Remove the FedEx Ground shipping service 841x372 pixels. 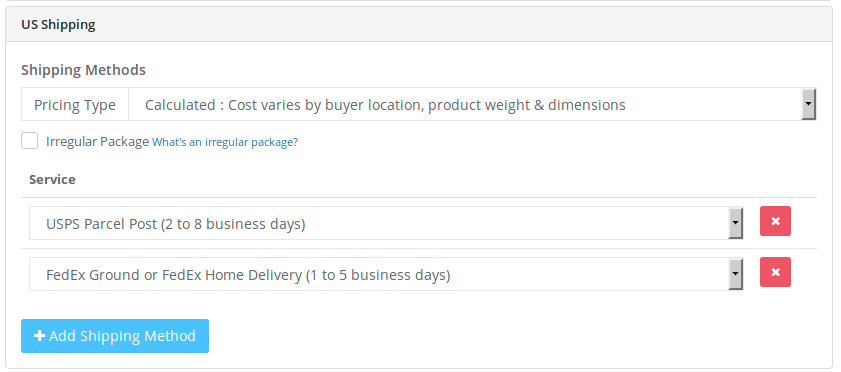coord(775,272)
